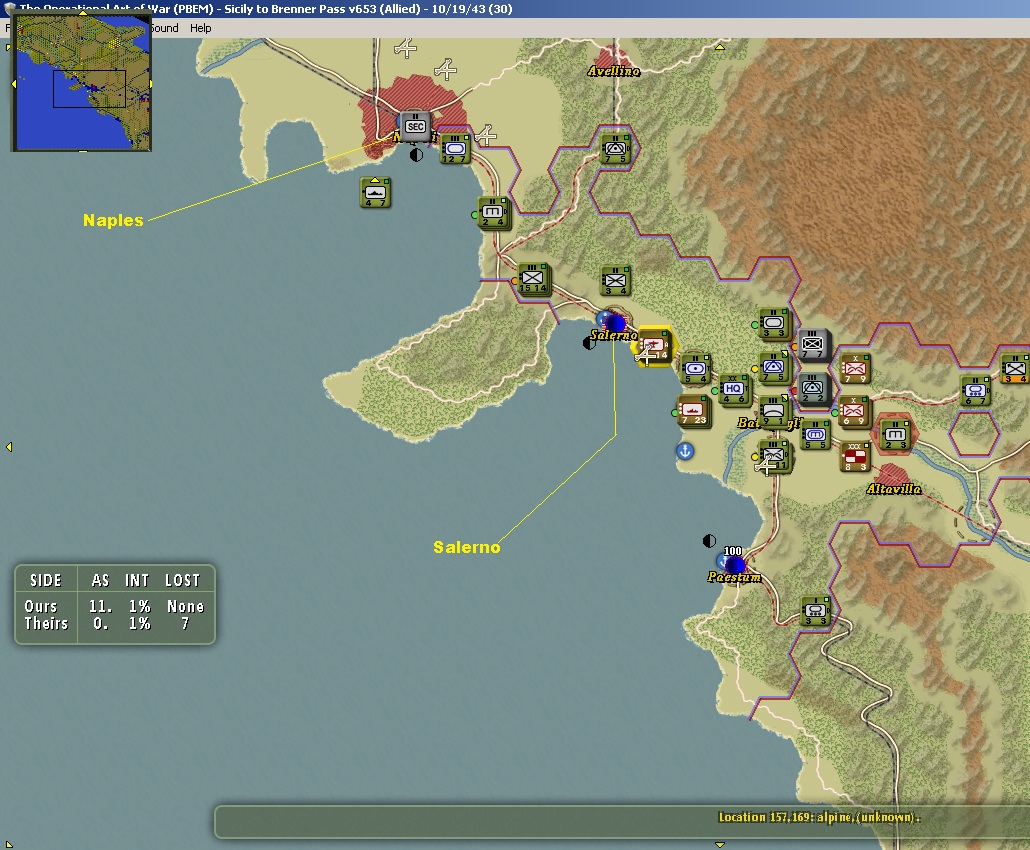Click the 'Theirs' row in the air panel
Viewport: 1030px width, 850px height.
coord(114,623)
